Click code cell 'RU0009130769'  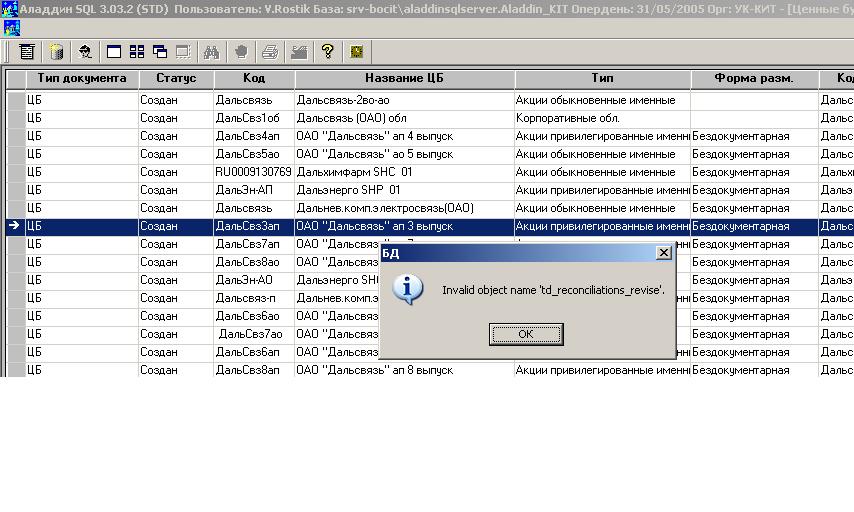[x=254, y=172]
